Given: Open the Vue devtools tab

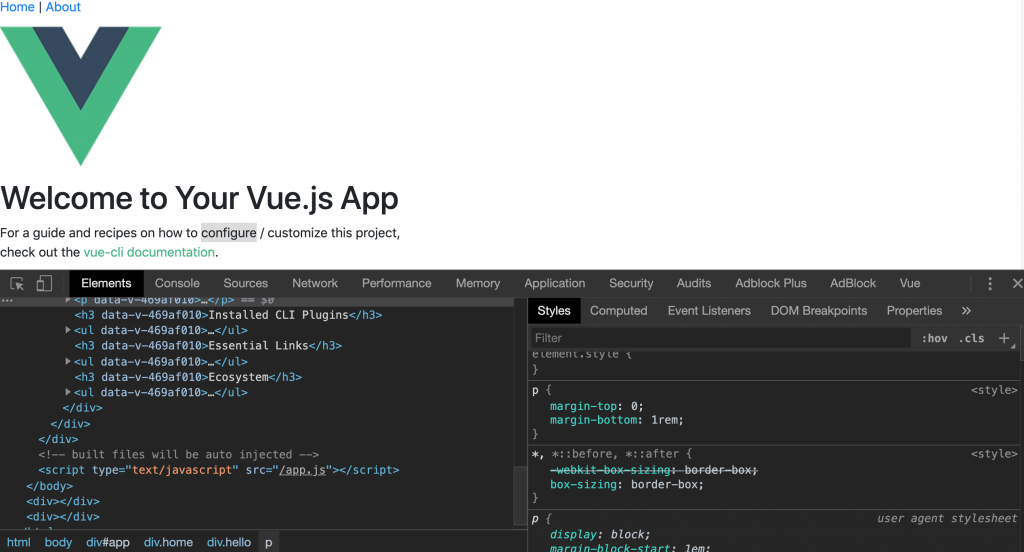Looking at the screenshot, I should (x=910, y=284).
